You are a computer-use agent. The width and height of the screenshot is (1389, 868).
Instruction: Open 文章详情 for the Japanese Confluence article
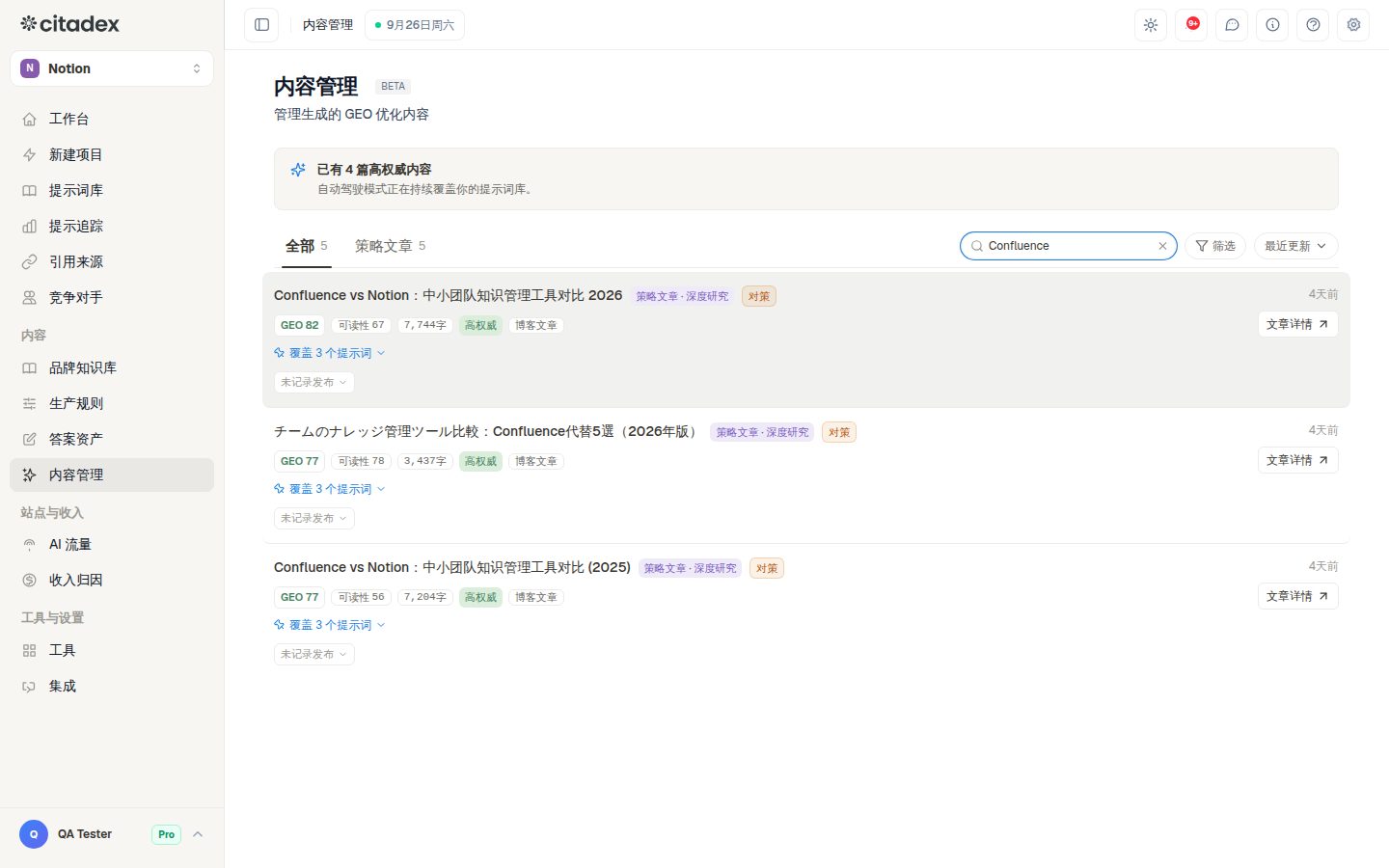[1297, 460]
